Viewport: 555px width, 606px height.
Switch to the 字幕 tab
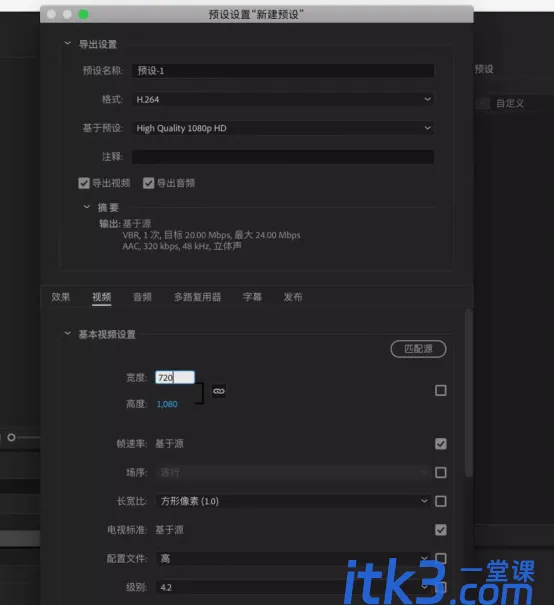252,297
